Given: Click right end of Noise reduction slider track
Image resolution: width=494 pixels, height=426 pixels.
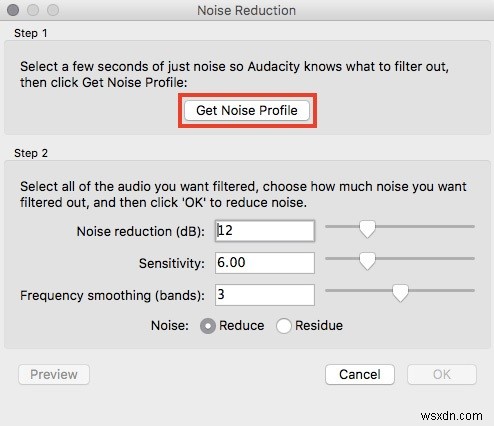Looking at the screenshot, I should 472,226.
